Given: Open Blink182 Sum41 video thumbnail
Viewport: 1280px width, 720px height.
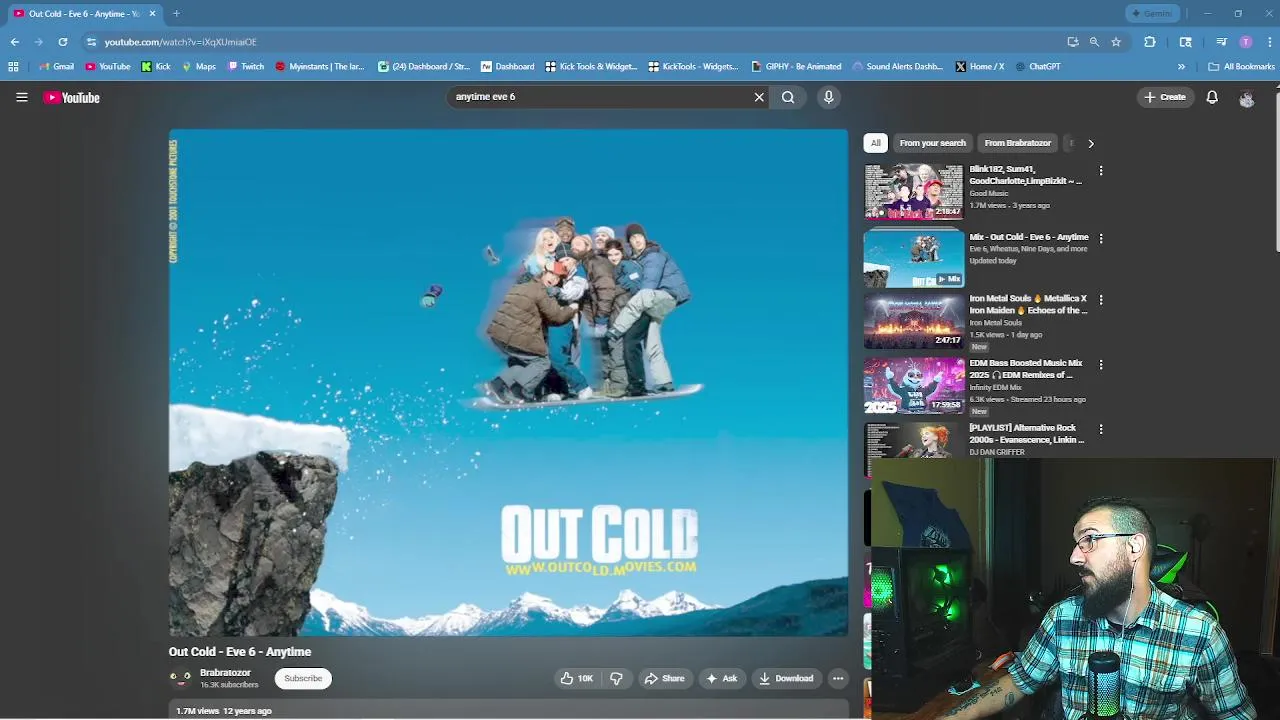Looking at the screenshot, I should pyautogui.click(x=913, y=191).
